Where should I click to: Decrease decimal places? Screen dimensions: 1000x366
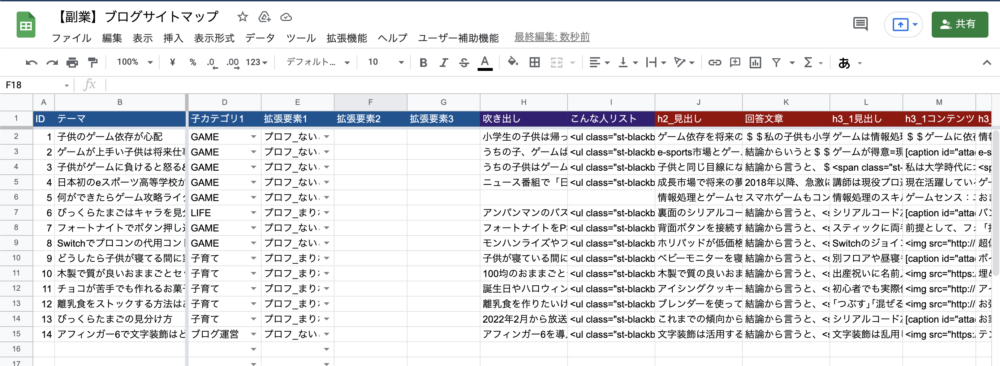coord(212,62)
